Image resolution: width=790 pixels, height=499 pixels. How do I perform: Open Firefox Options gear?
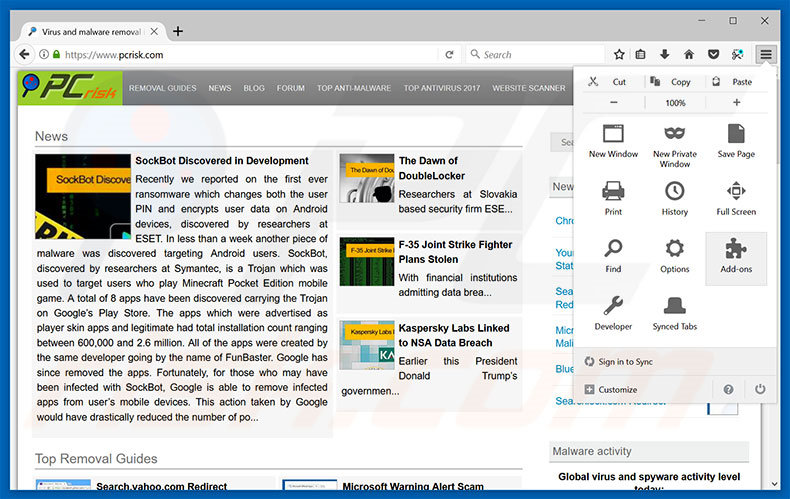(x=674, y=256)
